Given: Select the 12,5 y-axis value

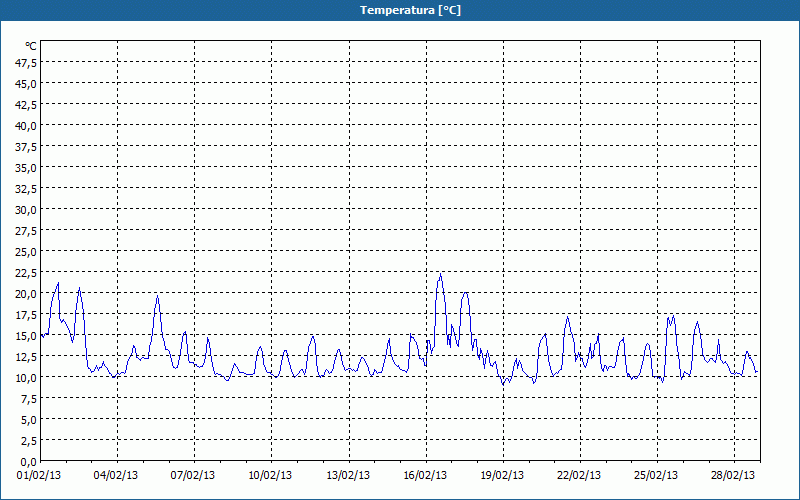Looking at the screenshot, I should 27,357.
